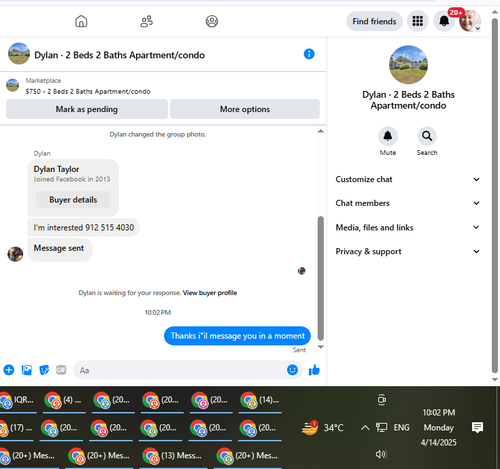Open the volume speaker tray icon
Screen dimensions: 500x469
(x=381, y=454)
